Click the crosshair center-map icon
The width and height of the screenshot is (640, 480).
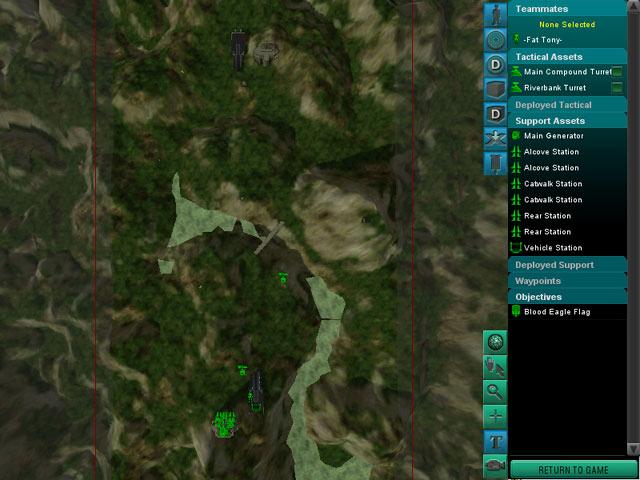pyautogui.click(x=495, y=417)
